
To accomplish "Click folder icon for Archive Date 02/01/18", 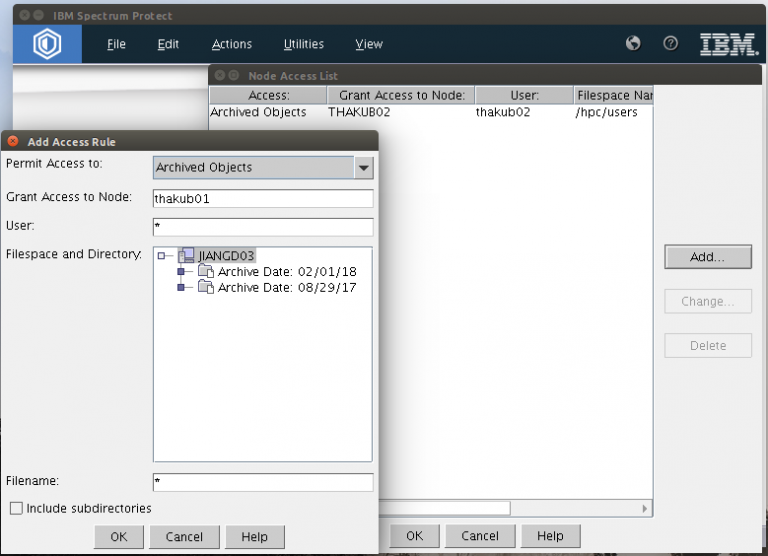I will tap(205, 272).
